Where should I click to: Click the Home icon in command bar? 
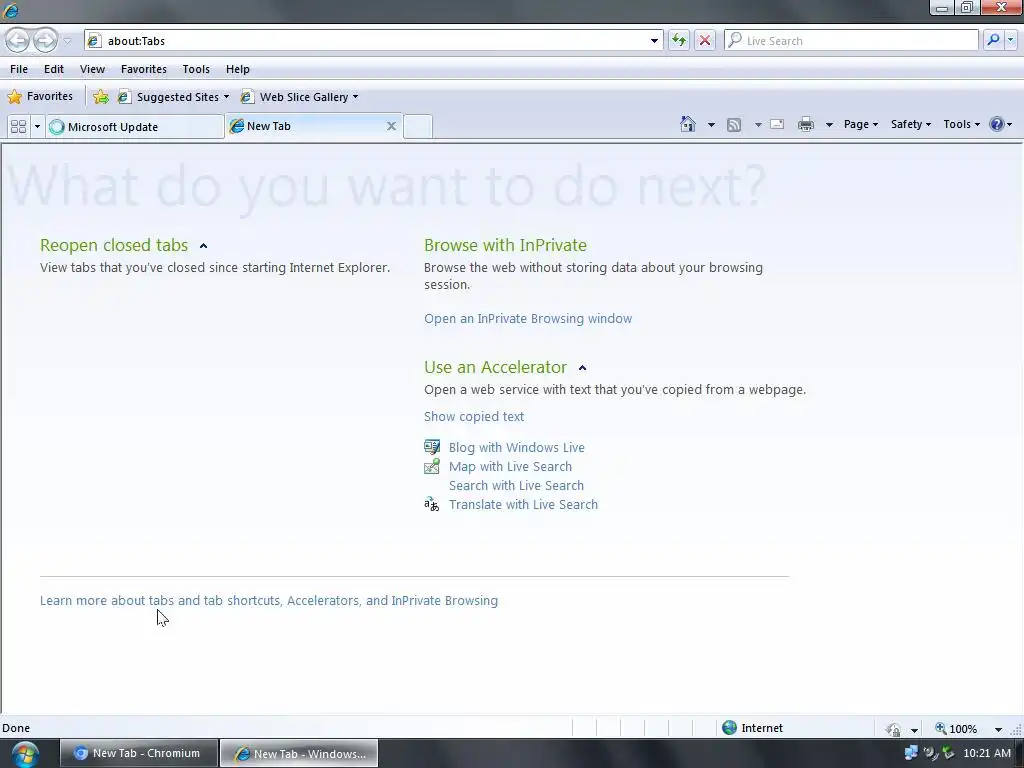coord(688,124)
